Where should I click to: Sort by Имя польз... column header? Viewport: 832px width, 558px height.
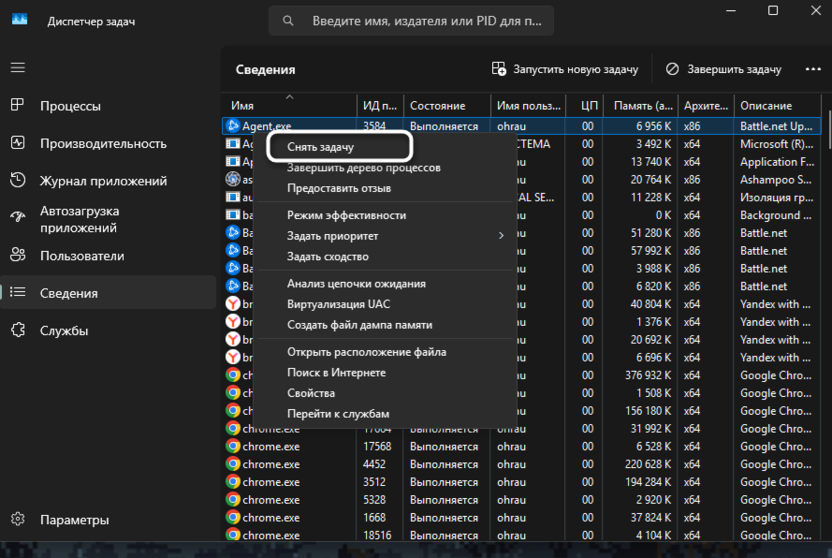(x=528, y=106)
